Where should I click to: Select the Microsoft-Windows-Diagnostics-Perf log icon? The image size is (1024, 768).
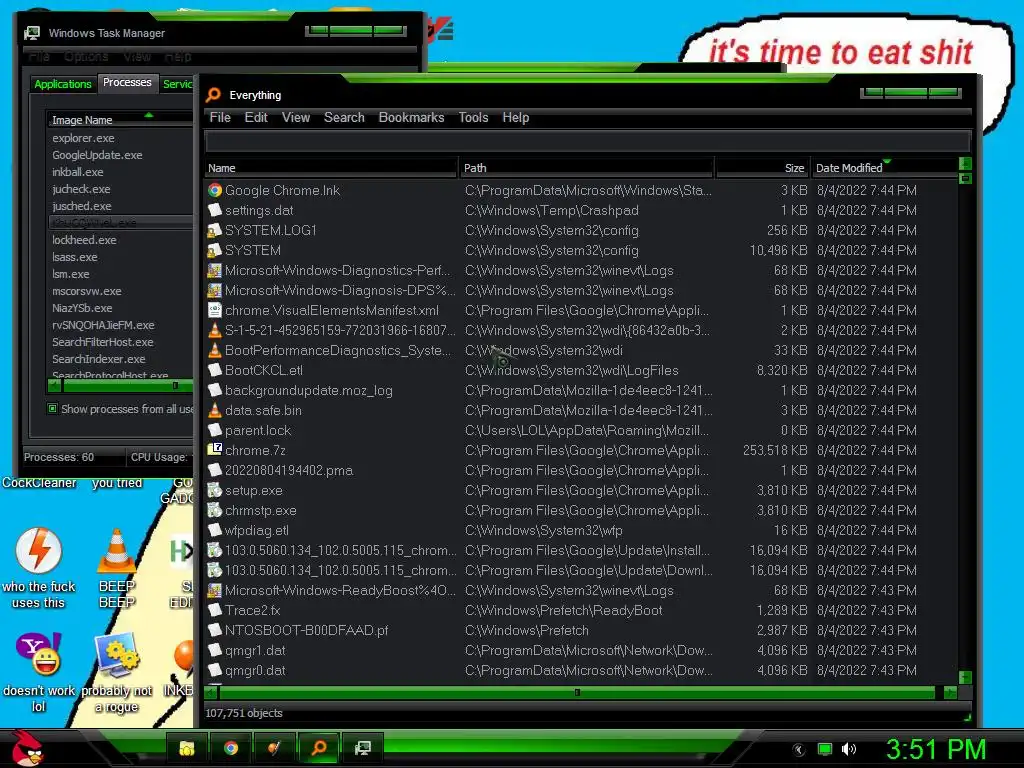coord(215,270)
